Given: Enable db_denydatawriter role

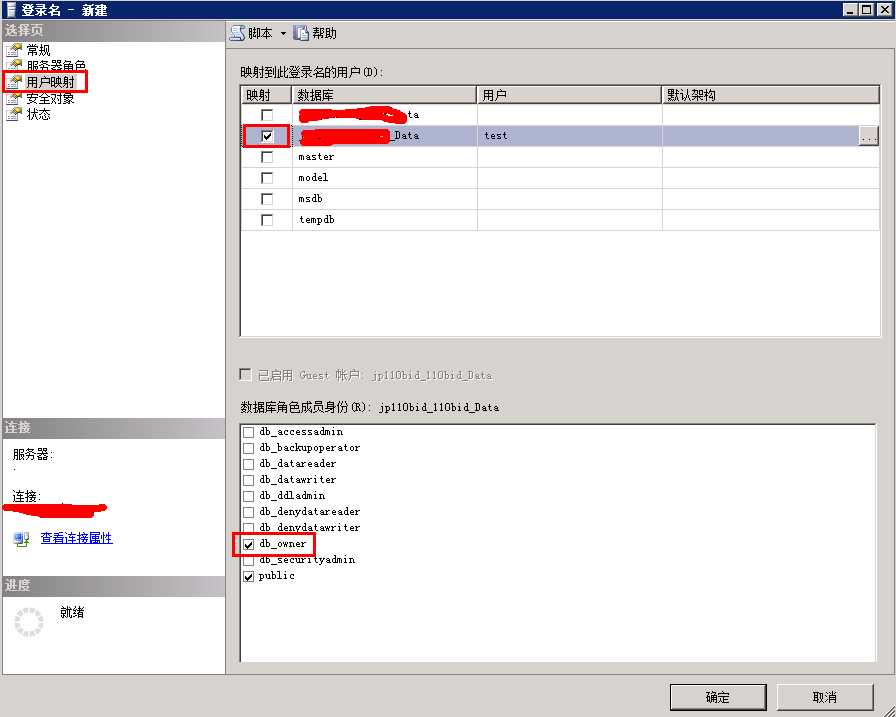Looking at the screenshot, I should pyautogui.click(x=249, y=527).
